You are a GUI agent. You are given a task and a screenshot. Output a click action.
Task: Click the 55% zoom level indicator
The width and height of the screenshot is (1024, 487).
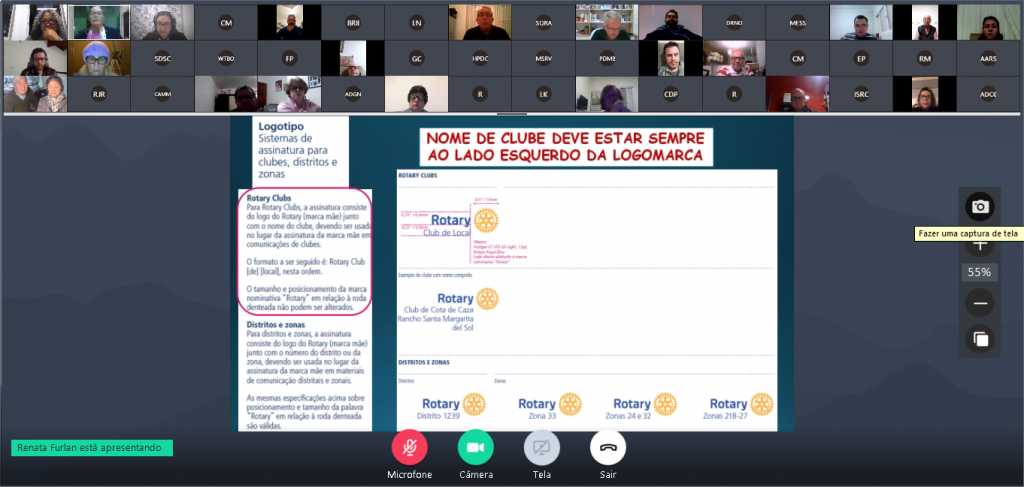tap(980, 272)
